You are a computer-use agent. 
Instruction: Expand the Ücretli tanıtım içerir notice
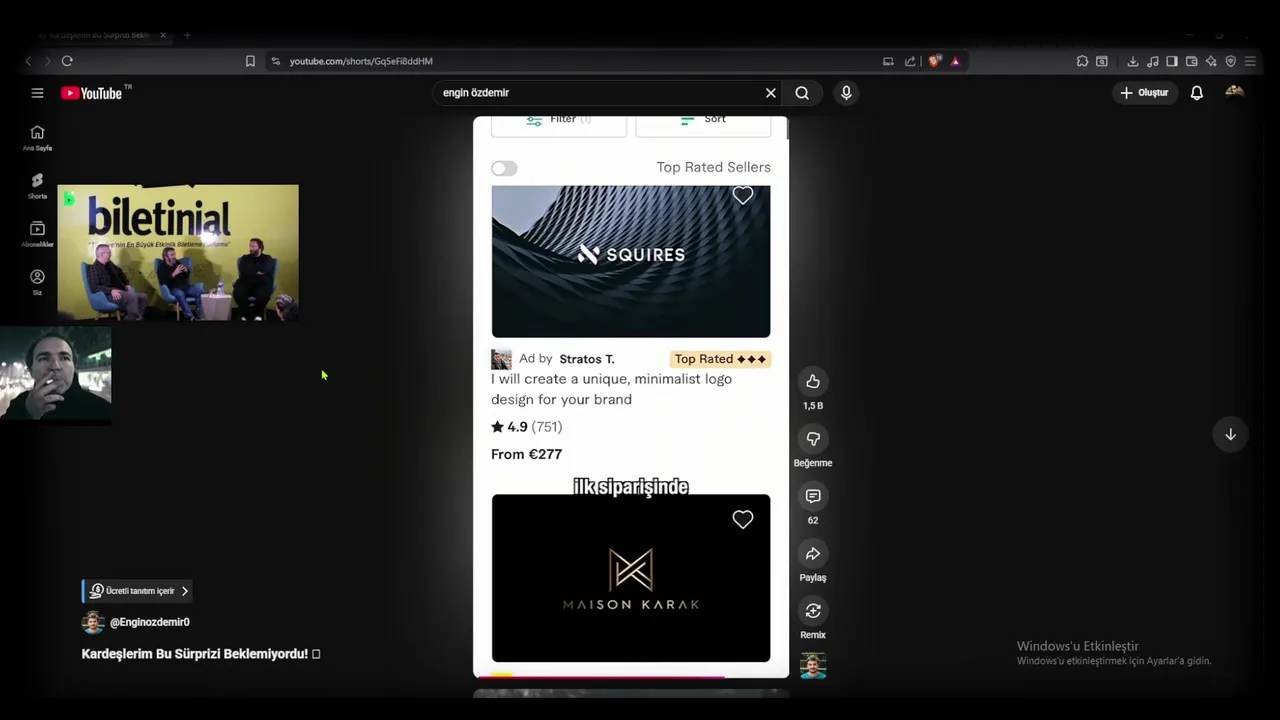click(138, 591)
